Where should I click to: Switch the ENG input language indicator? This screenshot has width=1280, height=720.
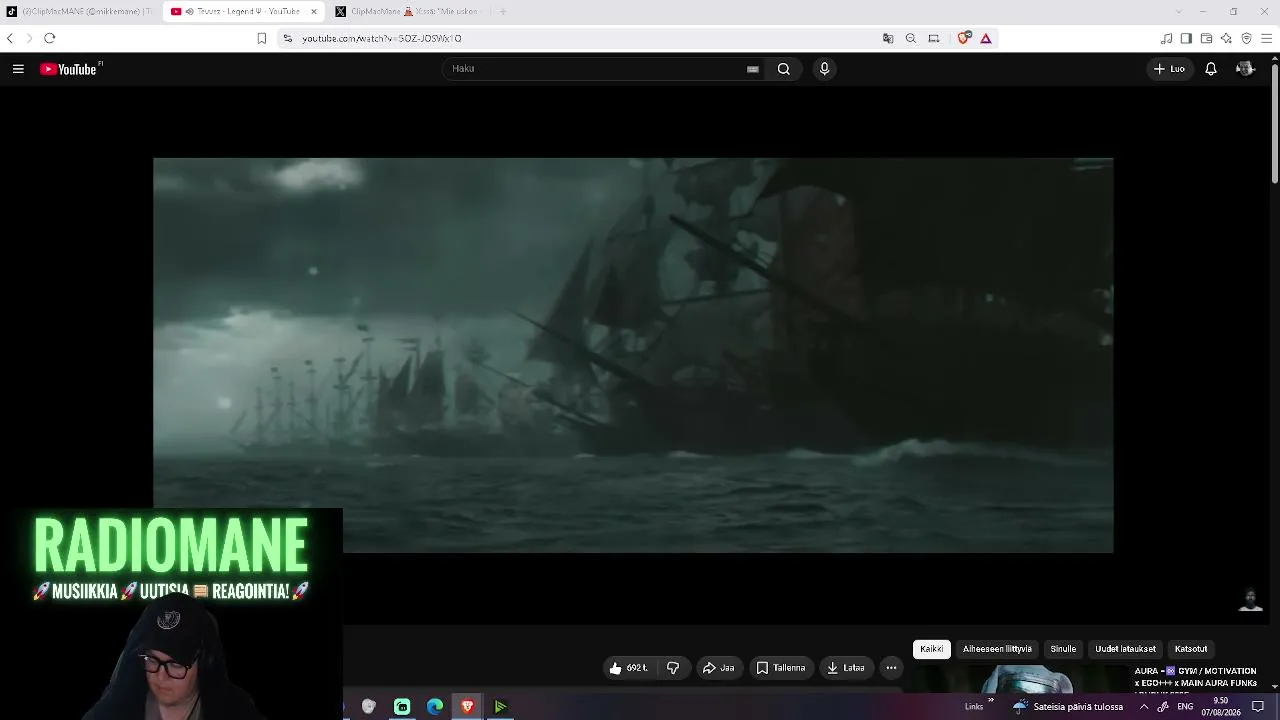[x=1185, y=707]
